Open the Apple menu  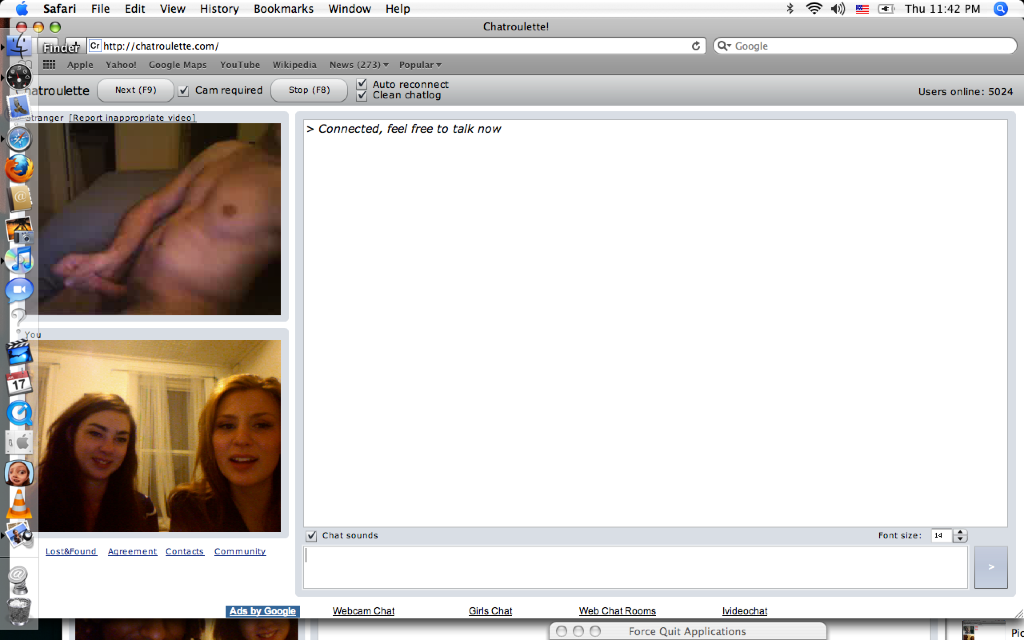[22, 8]
